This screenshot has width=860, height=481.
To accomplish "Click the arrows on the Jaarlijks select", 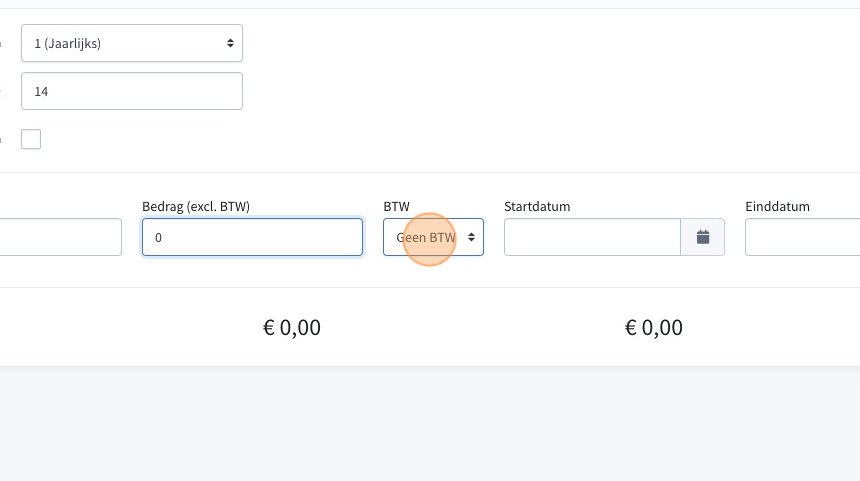I will (x=230, y=43).
